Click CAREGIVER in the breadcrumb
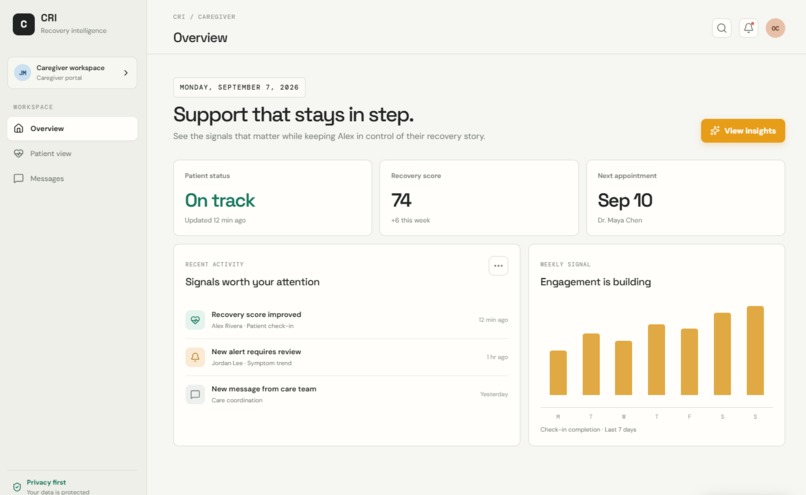The image size is (806, 495). coord(216,17)
